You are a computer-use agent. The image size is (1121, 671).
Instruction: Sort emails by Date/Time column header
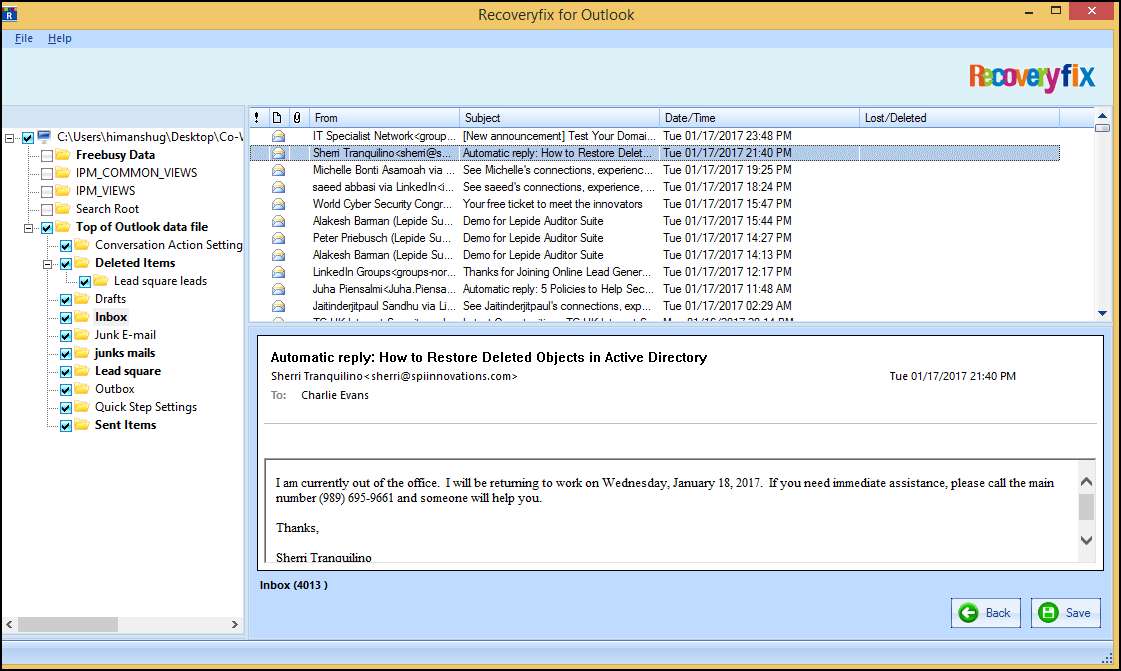pos(759,118)
